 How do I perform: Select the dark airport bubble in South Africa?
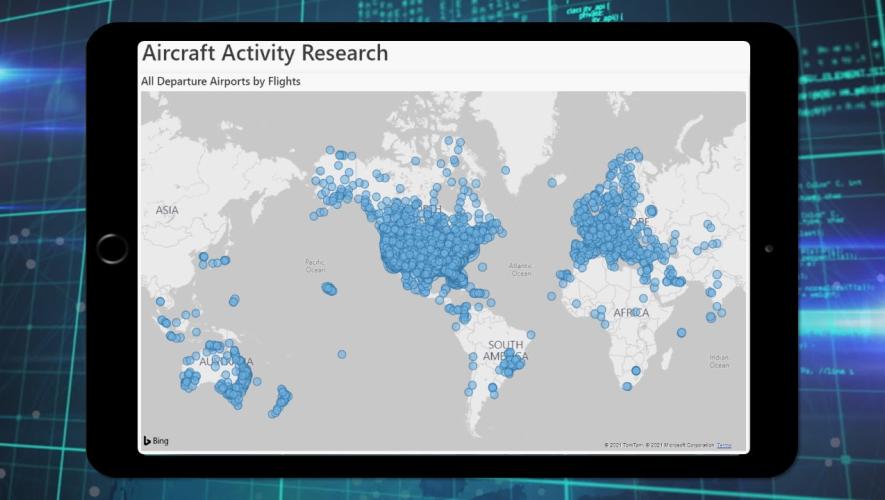[x=636, y=370]
